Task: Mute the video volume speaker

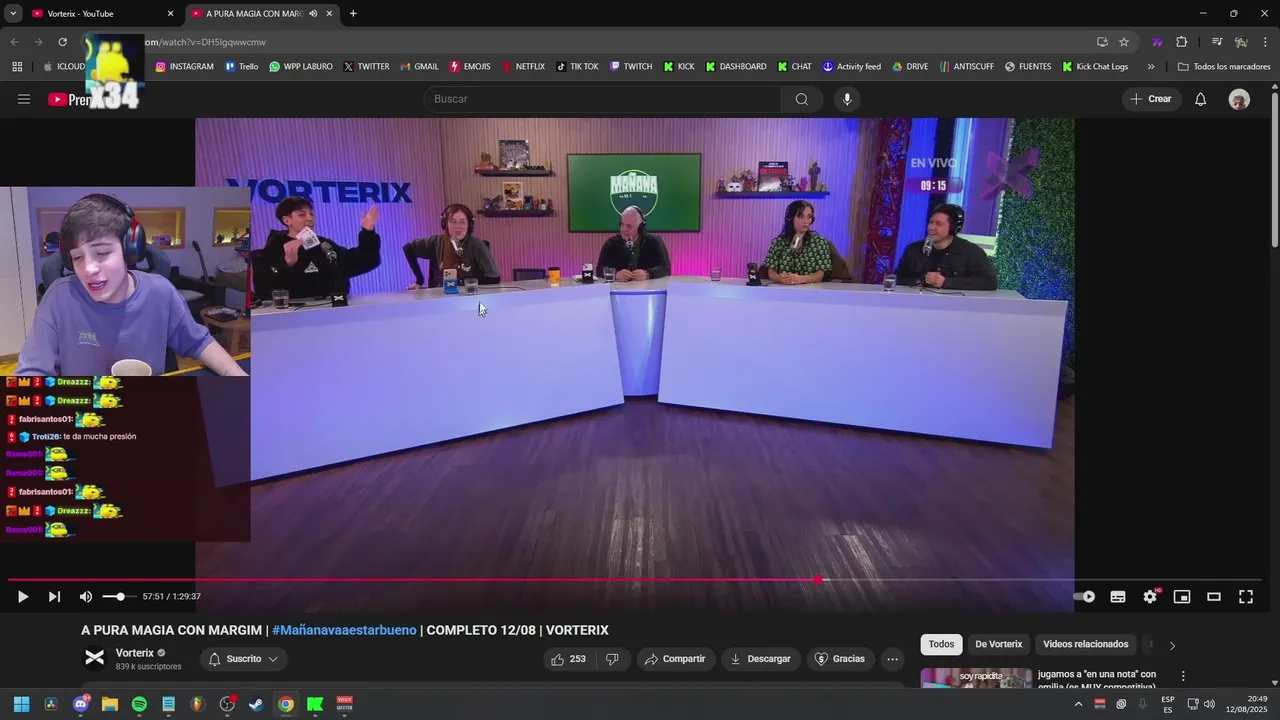Action: [x=86, y=597]
